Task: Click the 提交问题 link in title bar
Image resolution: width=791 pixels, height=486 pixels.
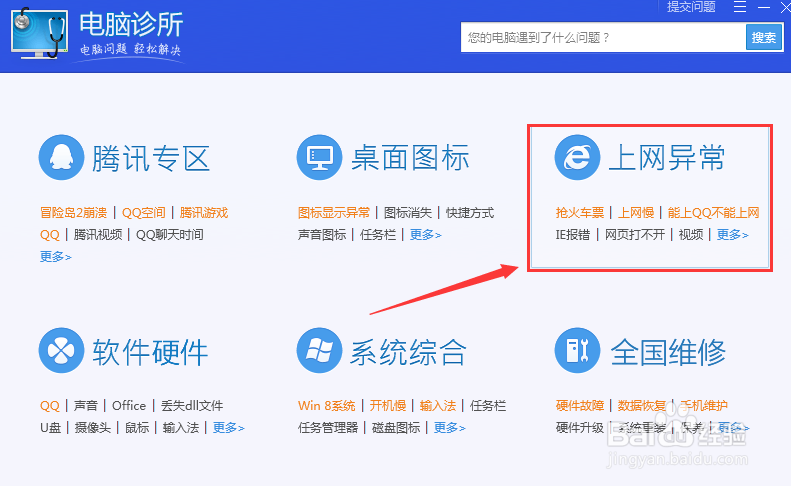Action: [x=691, y=7]
